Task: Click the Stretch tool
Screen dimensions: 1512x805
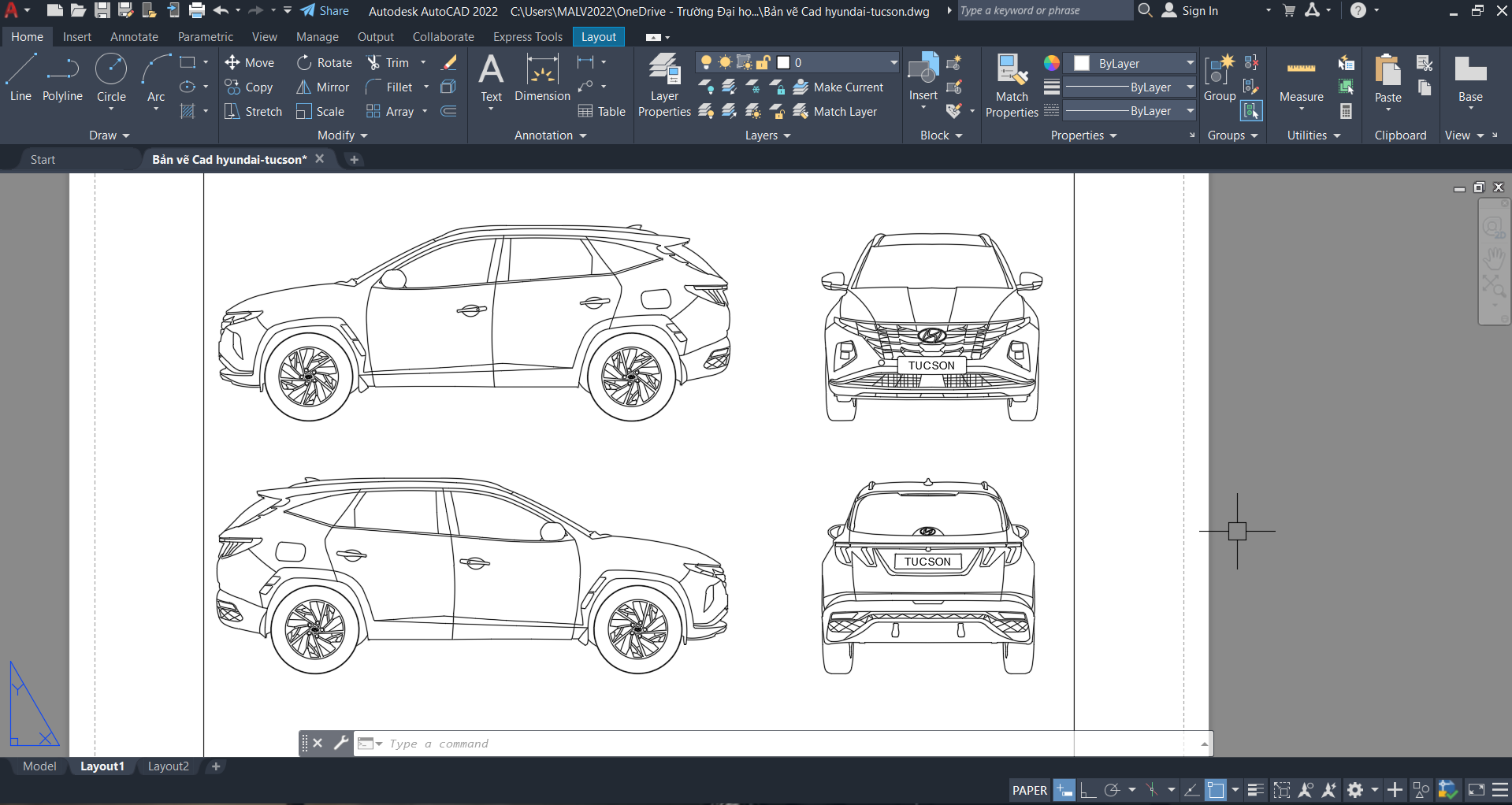Action: click(253, 112)
